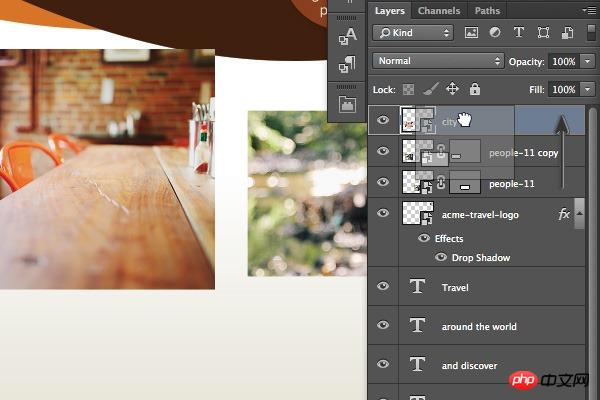
Task: Hide the acme-travel-logo layer
Action: point(383,213)
